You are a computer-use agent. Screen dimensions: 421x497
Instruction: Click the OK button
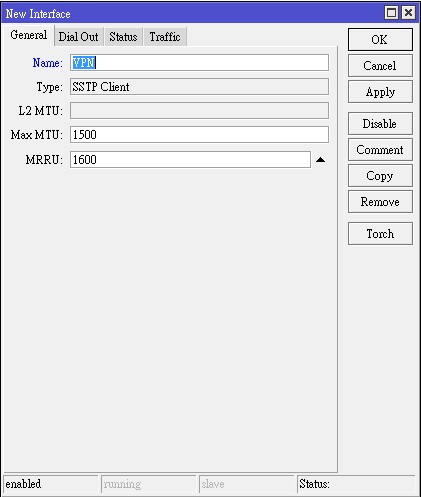tap(380, 40)
